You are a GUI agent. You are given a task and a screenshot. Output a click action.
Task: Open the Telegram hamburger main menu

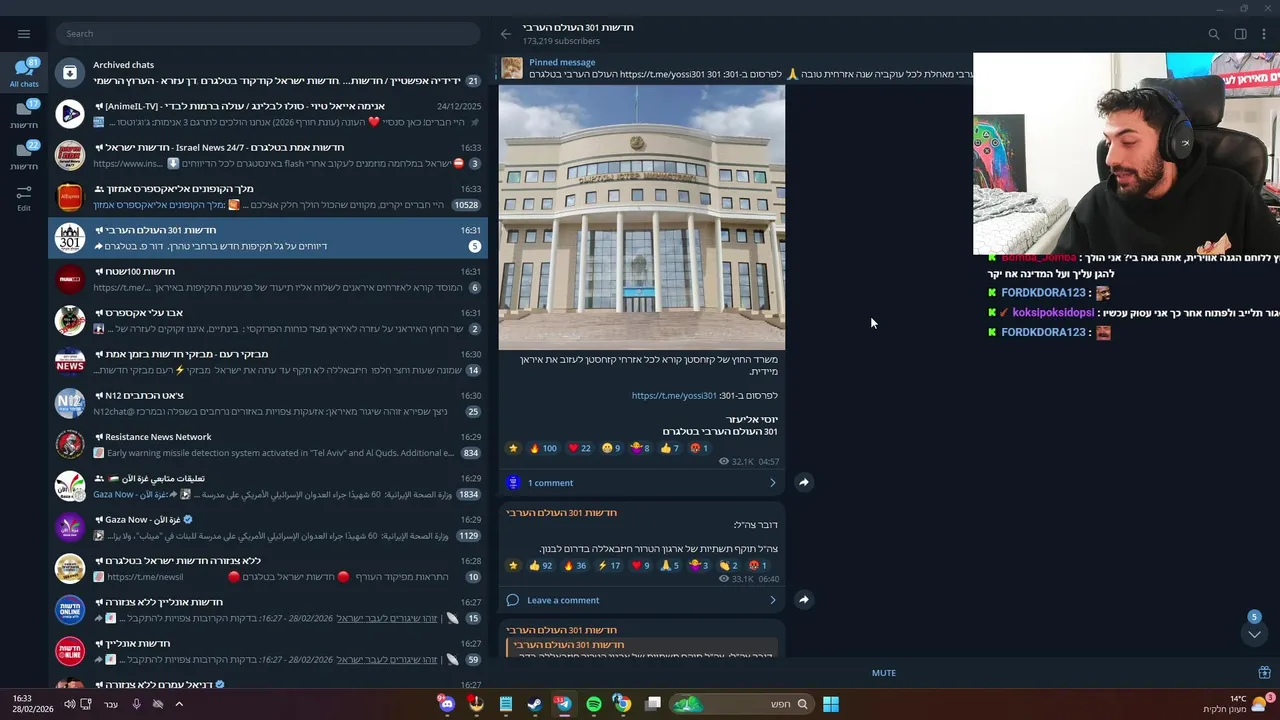click(x=24, y=34)
